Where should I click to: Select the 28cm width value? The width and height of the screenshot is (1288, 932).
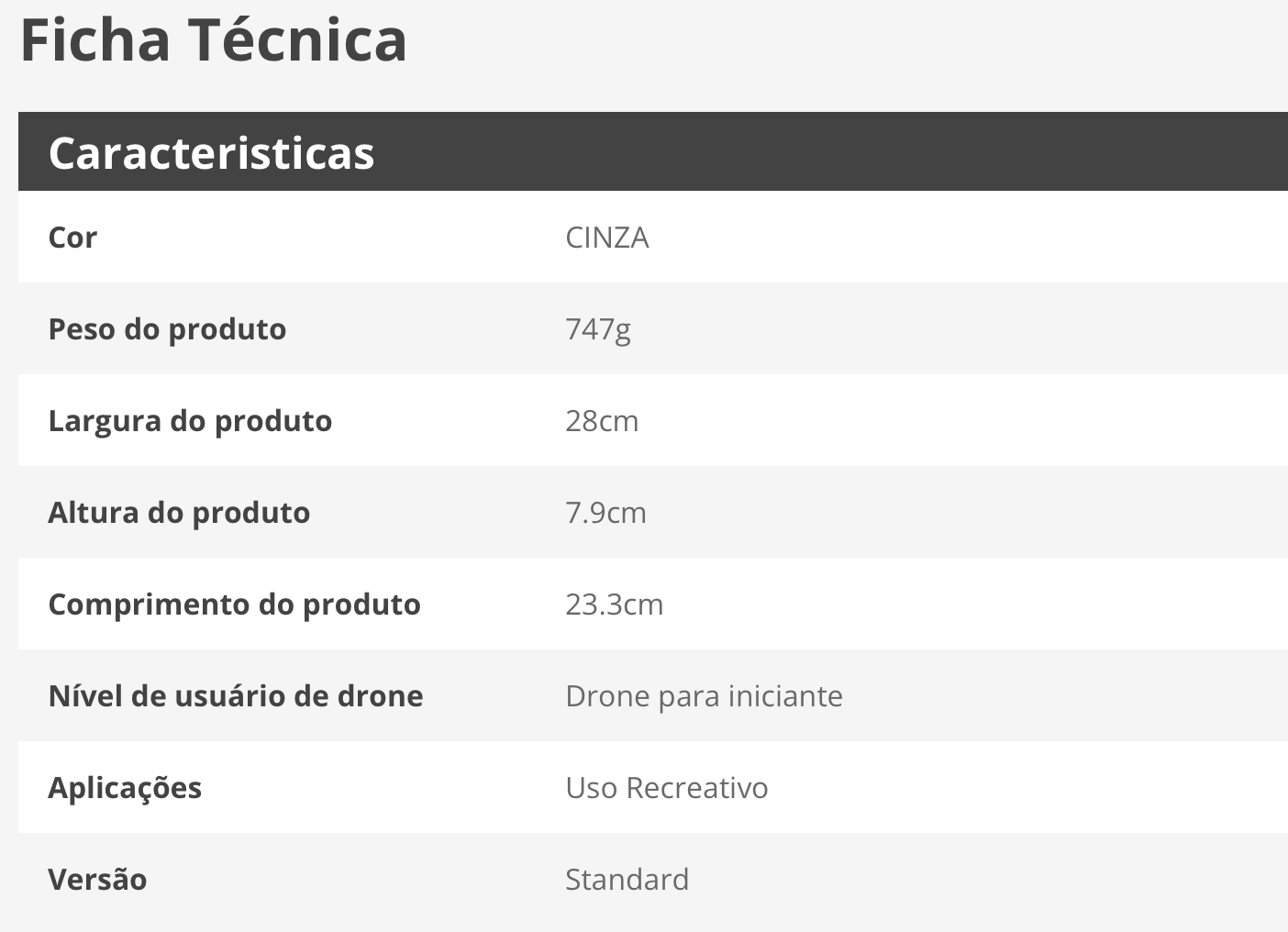pyautogui.click(x=602, y=421)
